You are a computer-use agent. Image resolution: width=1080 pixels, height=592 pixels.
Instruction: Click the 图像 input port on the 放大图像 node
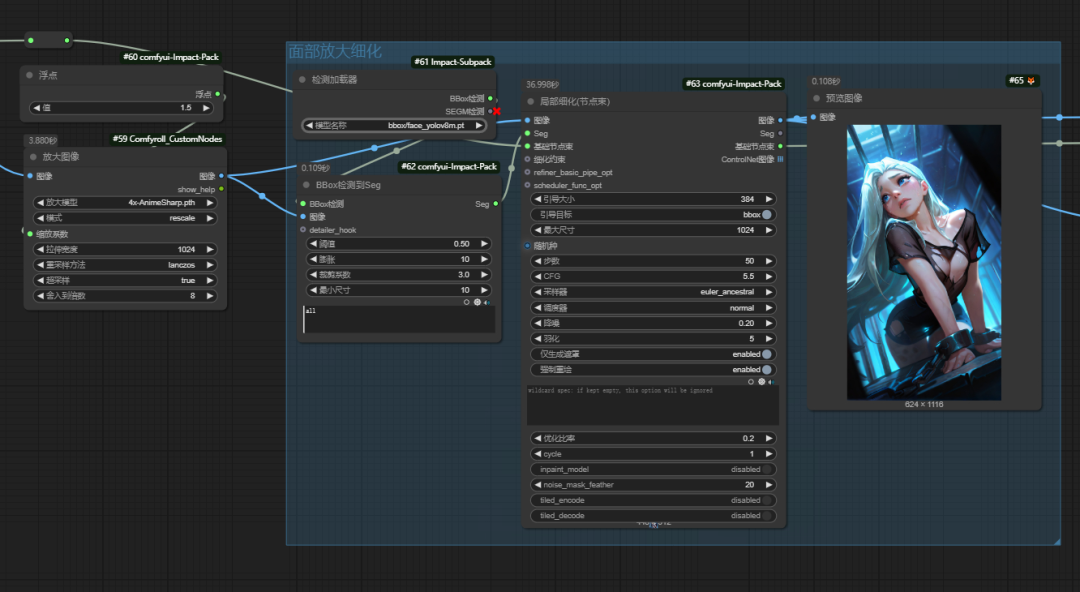click(30, 176)
